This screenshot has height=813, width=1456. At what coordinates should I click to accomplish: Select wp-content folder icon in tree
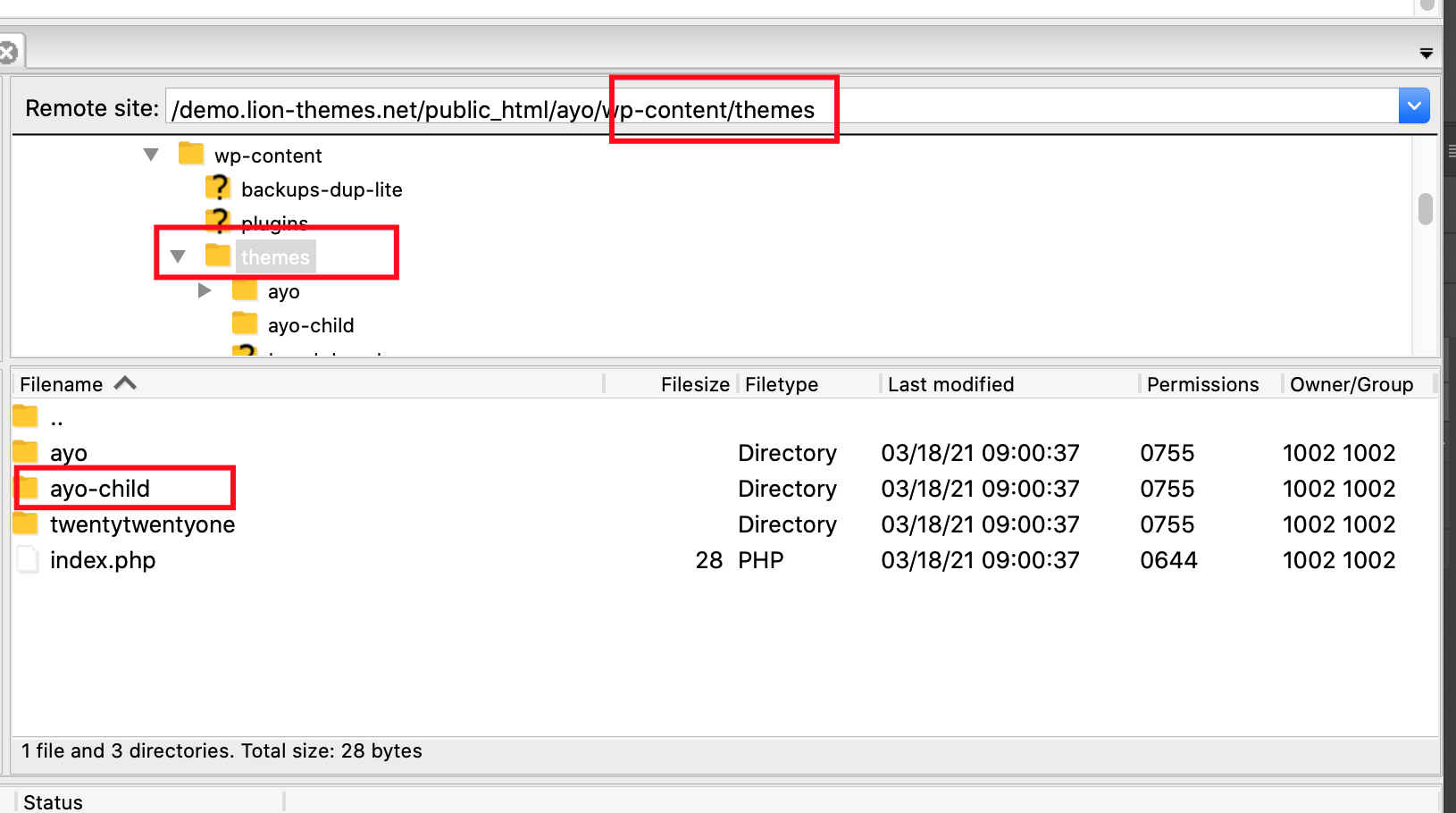(x=191, y=154)
